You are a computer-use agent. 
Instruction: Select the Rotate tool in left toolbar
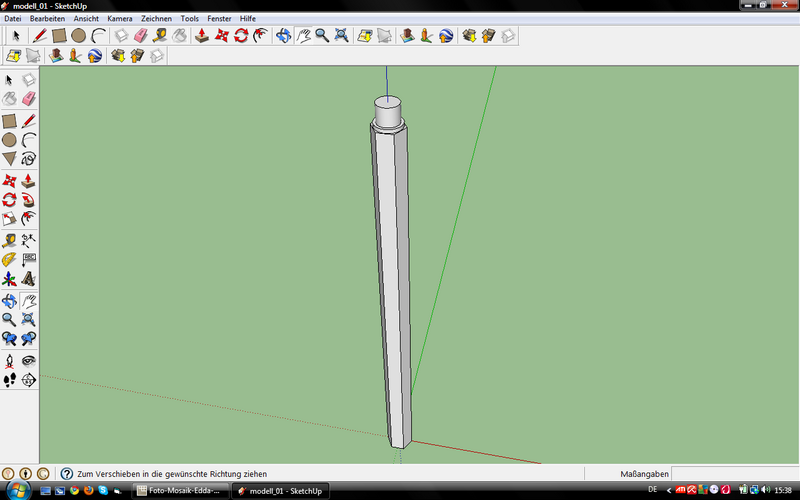coord(9,199)
